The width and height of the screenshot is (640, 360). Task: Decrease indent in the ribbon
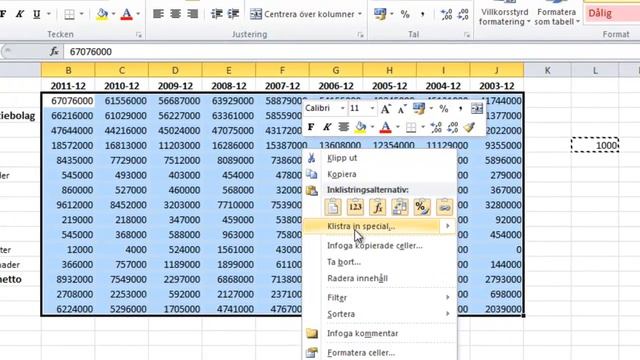click(216, 14)
